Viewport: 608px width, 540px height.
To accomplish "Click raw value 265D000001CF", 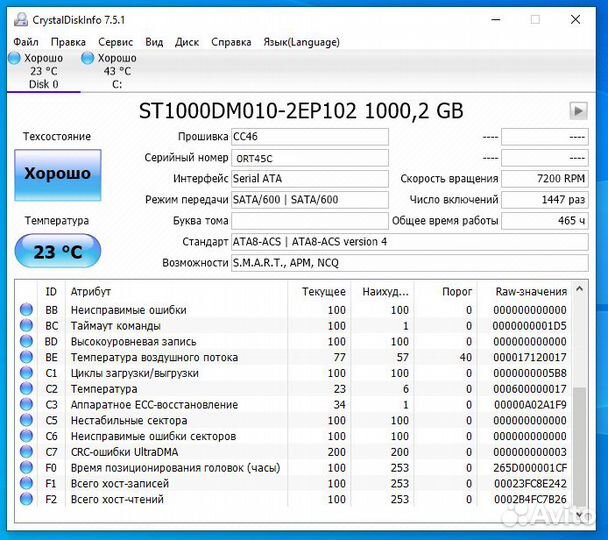I will [x=530, y=468].
